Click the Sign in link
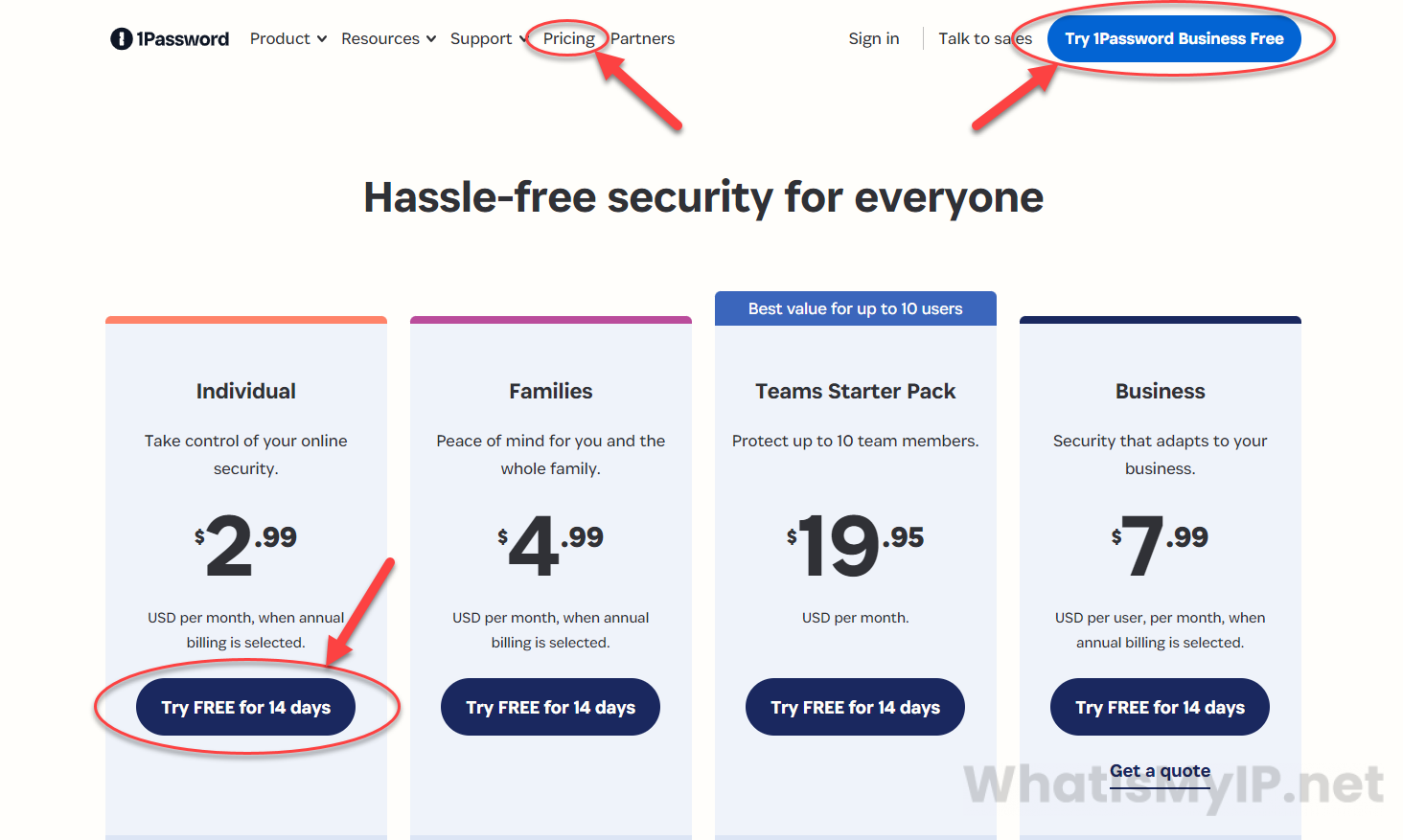Screen dimensions: 1403x840 [x=873, y=38]
